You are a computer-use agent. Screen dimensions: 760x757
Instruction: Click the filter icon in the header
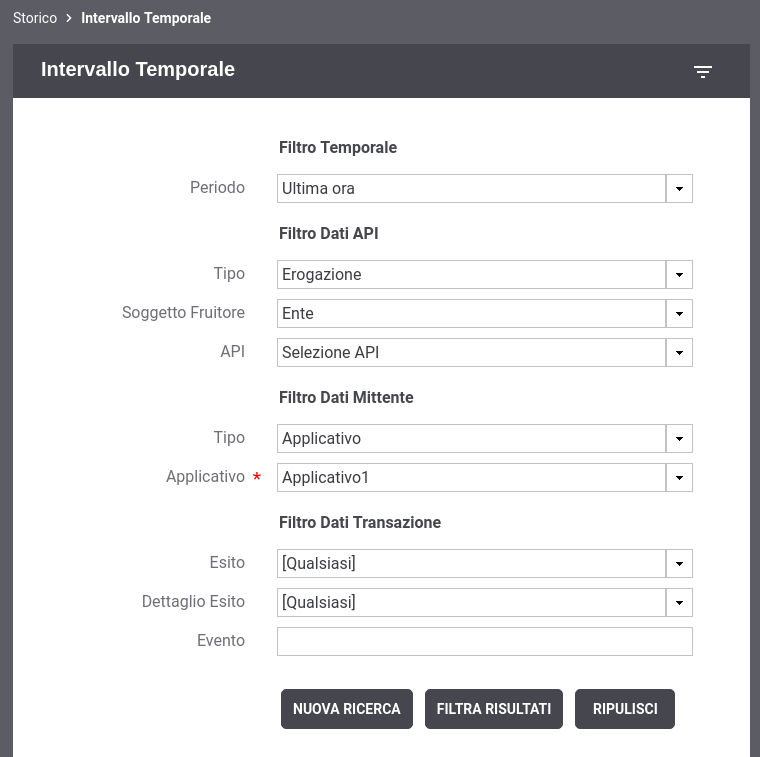[703, 72]
